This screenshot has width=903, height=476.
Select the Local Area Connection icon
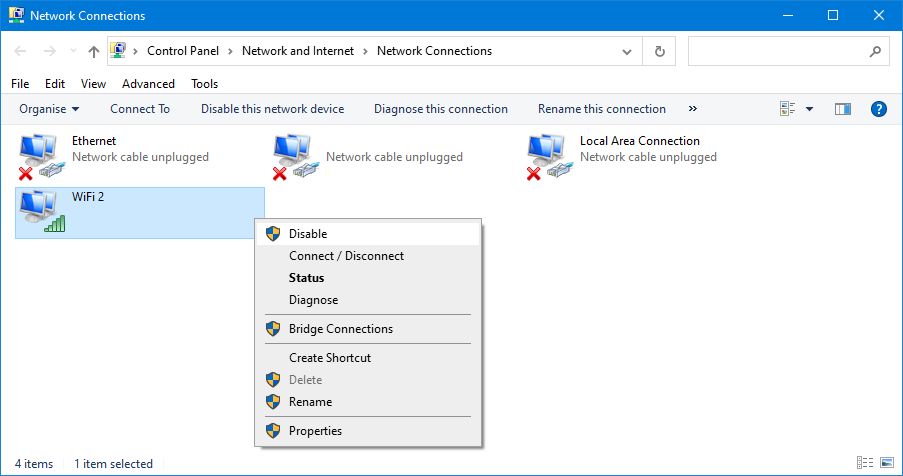[x=550, y=156]
